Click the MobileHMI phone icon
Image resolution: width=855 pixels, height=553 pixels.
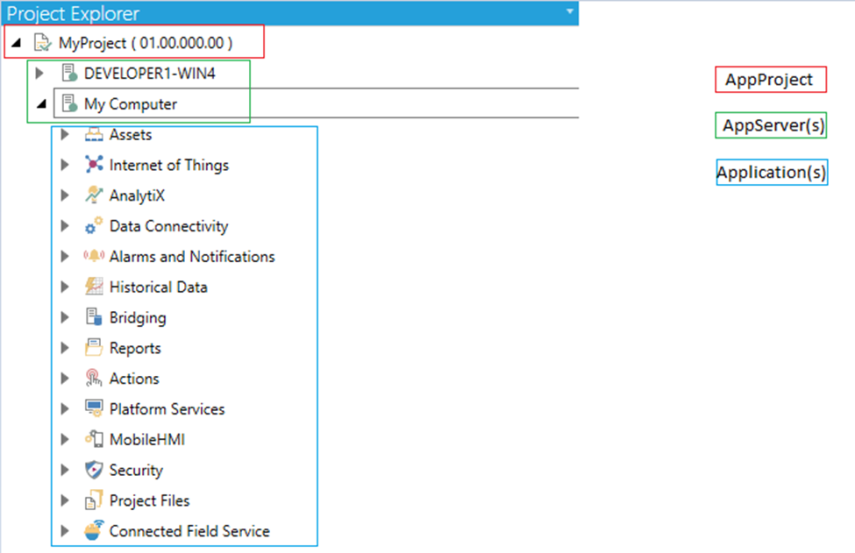(93, 439)
